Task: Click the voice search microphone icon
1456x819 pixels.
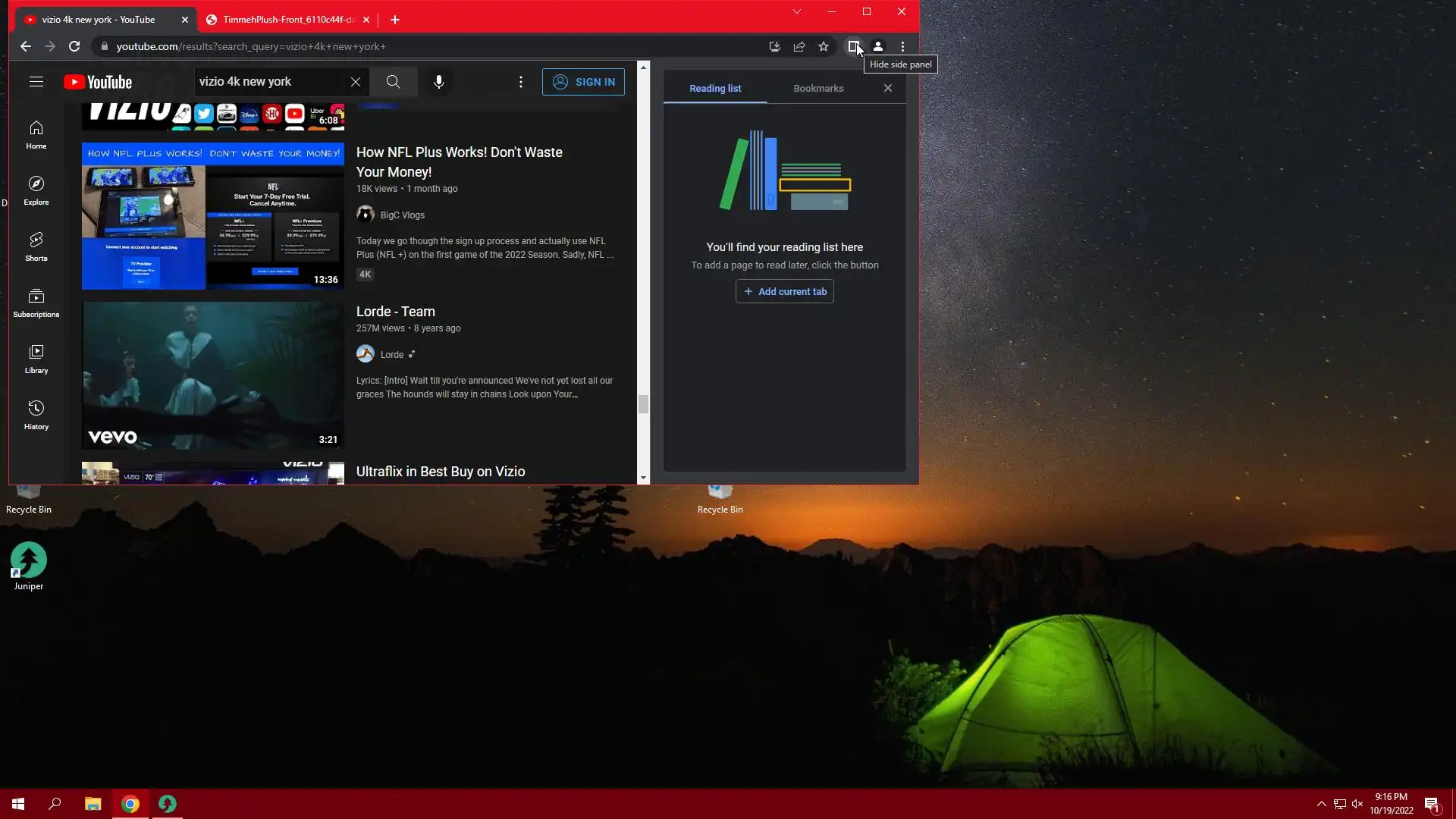Action: 439,82
